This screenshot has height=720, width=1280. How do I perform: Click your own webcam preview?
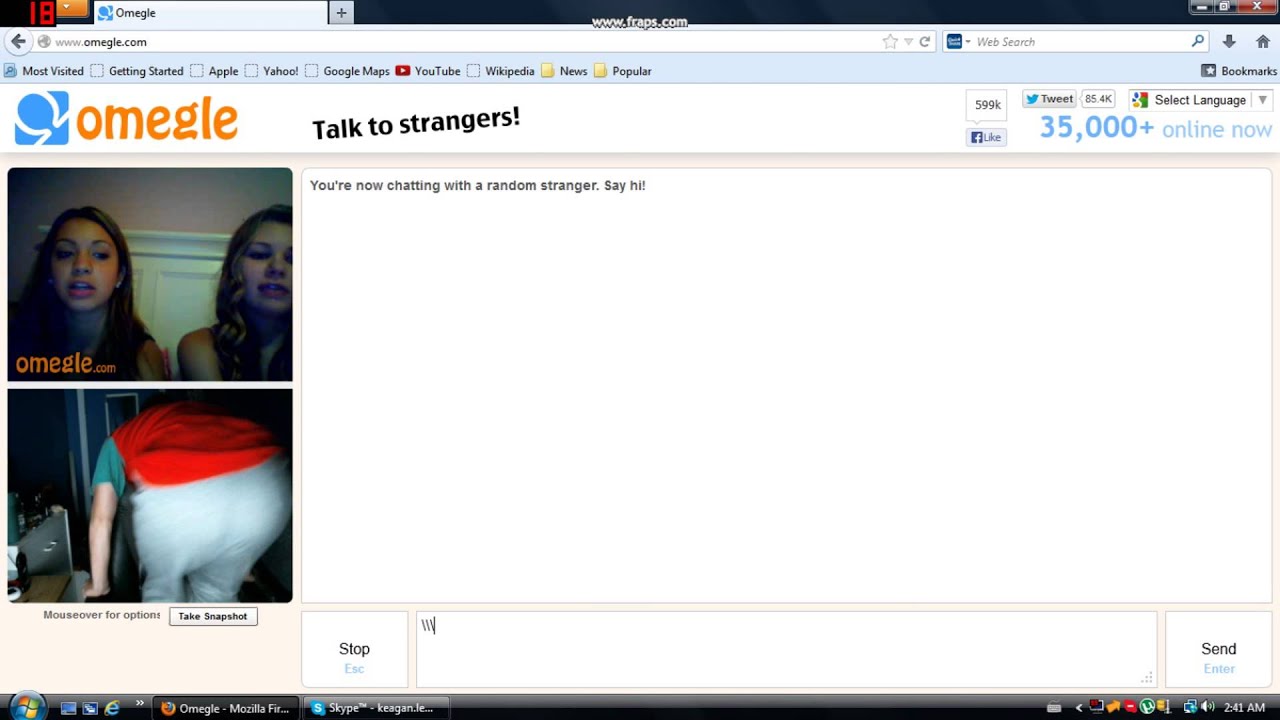tap(150, 496)
